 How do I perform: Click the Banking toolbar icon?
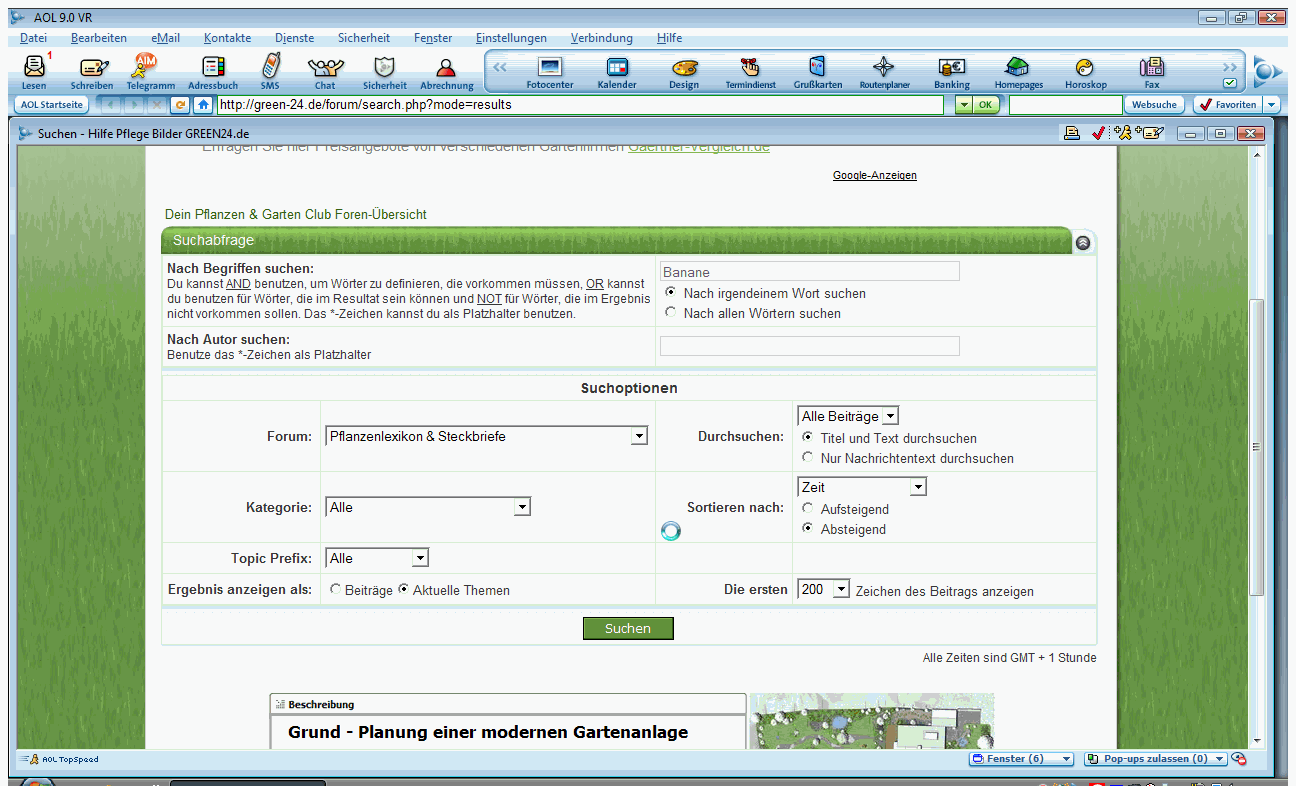coord(951,68)
